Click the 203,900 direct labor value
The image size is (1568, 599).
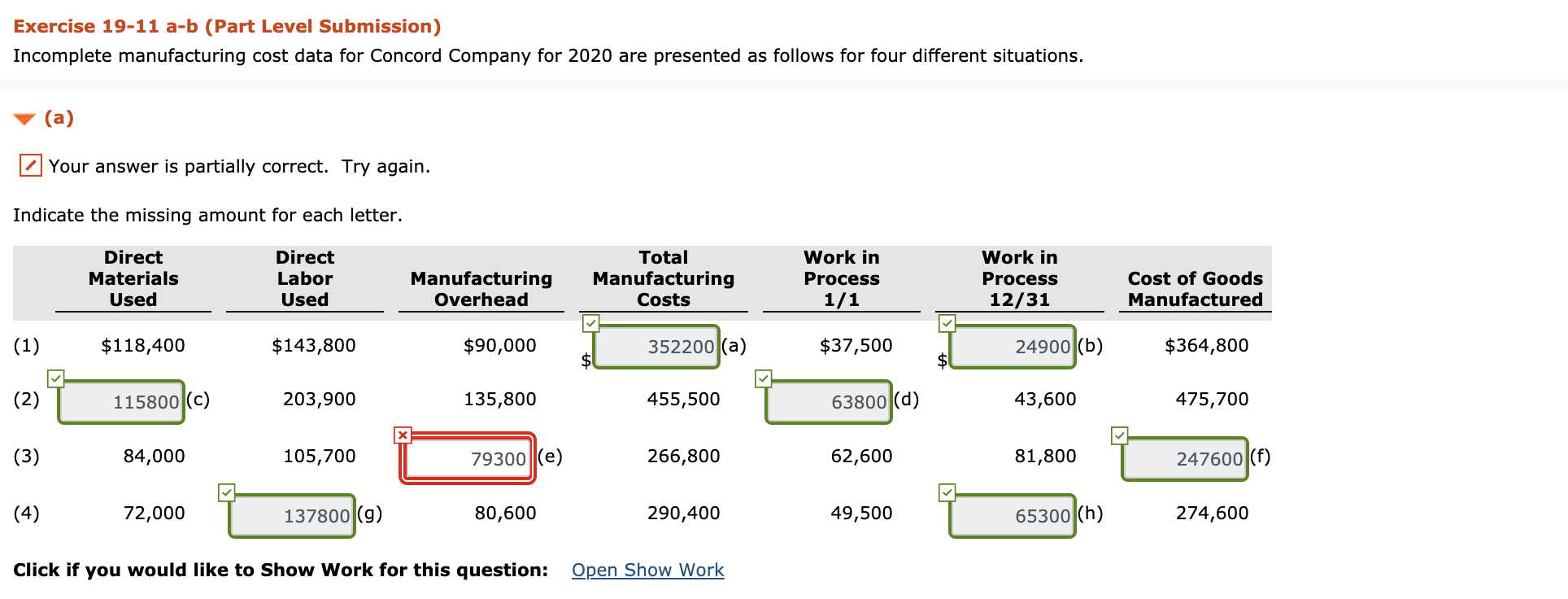320,399
